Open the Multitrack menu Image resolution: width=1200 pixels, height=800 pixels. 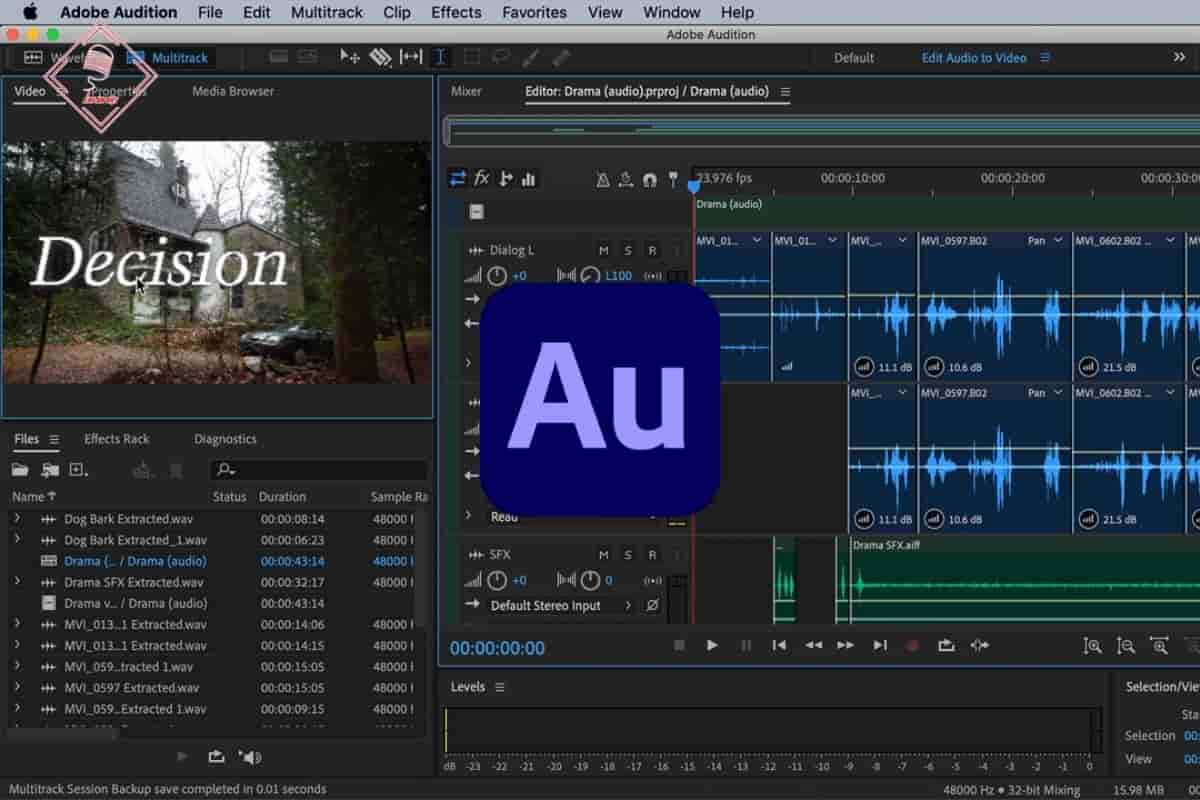pyautogui.click(x=326, y=12)
